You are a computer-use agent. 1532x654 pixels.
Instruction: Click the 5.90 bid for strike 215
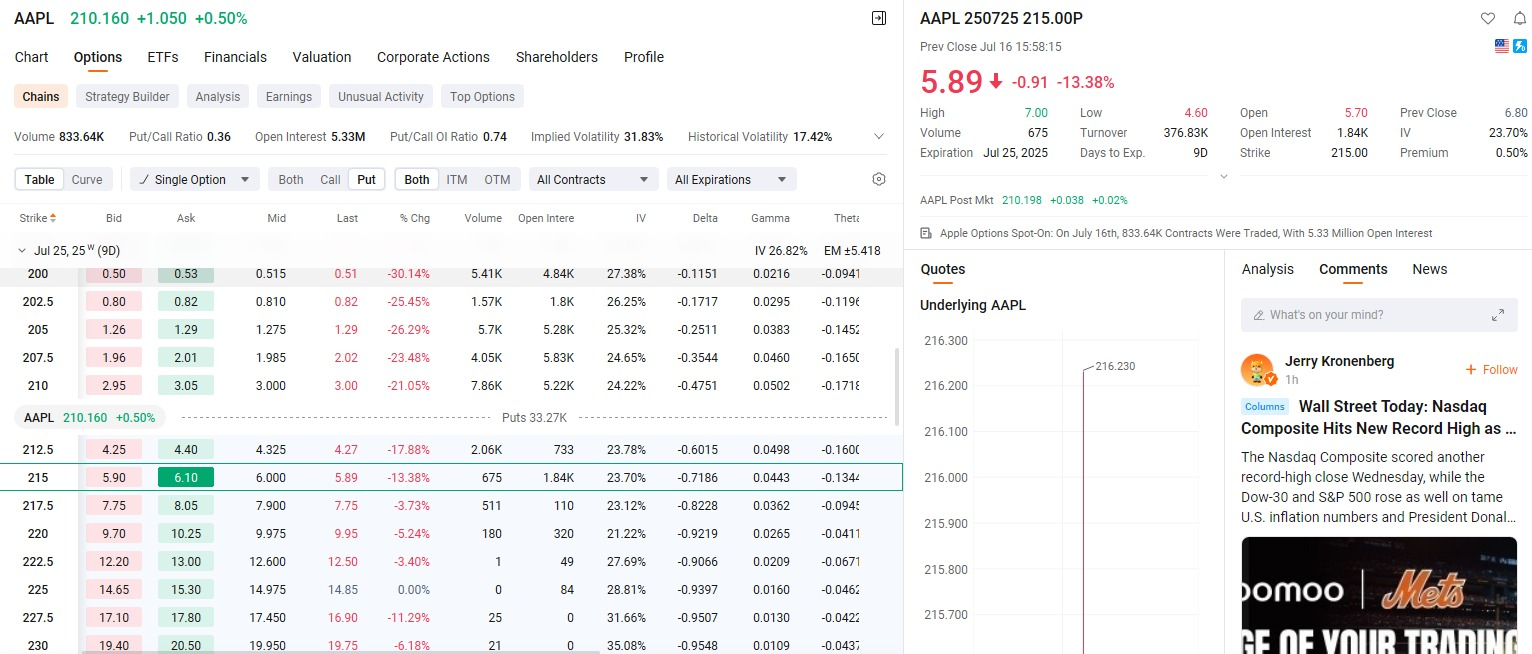click(114, 478)
